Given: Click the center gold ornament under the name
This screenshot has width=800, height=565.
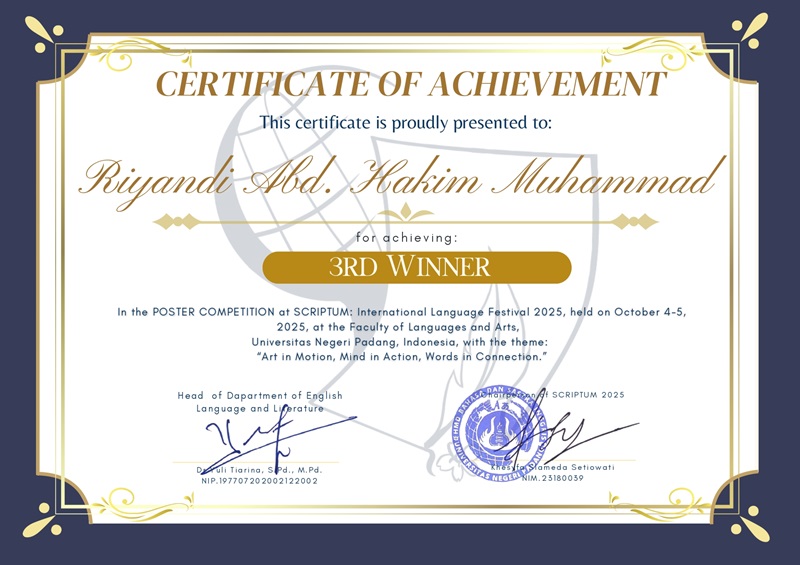Looking at the screenshot, I should pos(409,212).
